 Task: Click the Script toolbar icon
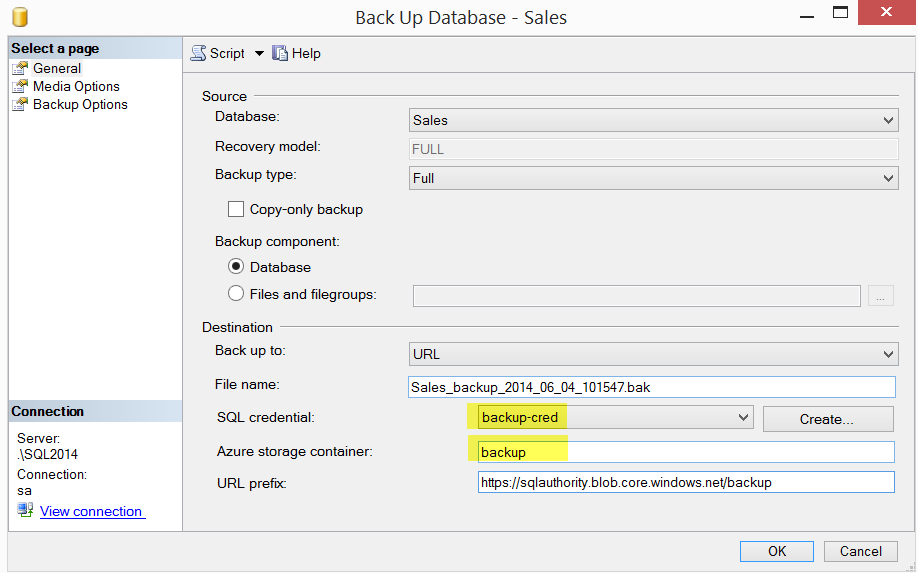point(198,53)
